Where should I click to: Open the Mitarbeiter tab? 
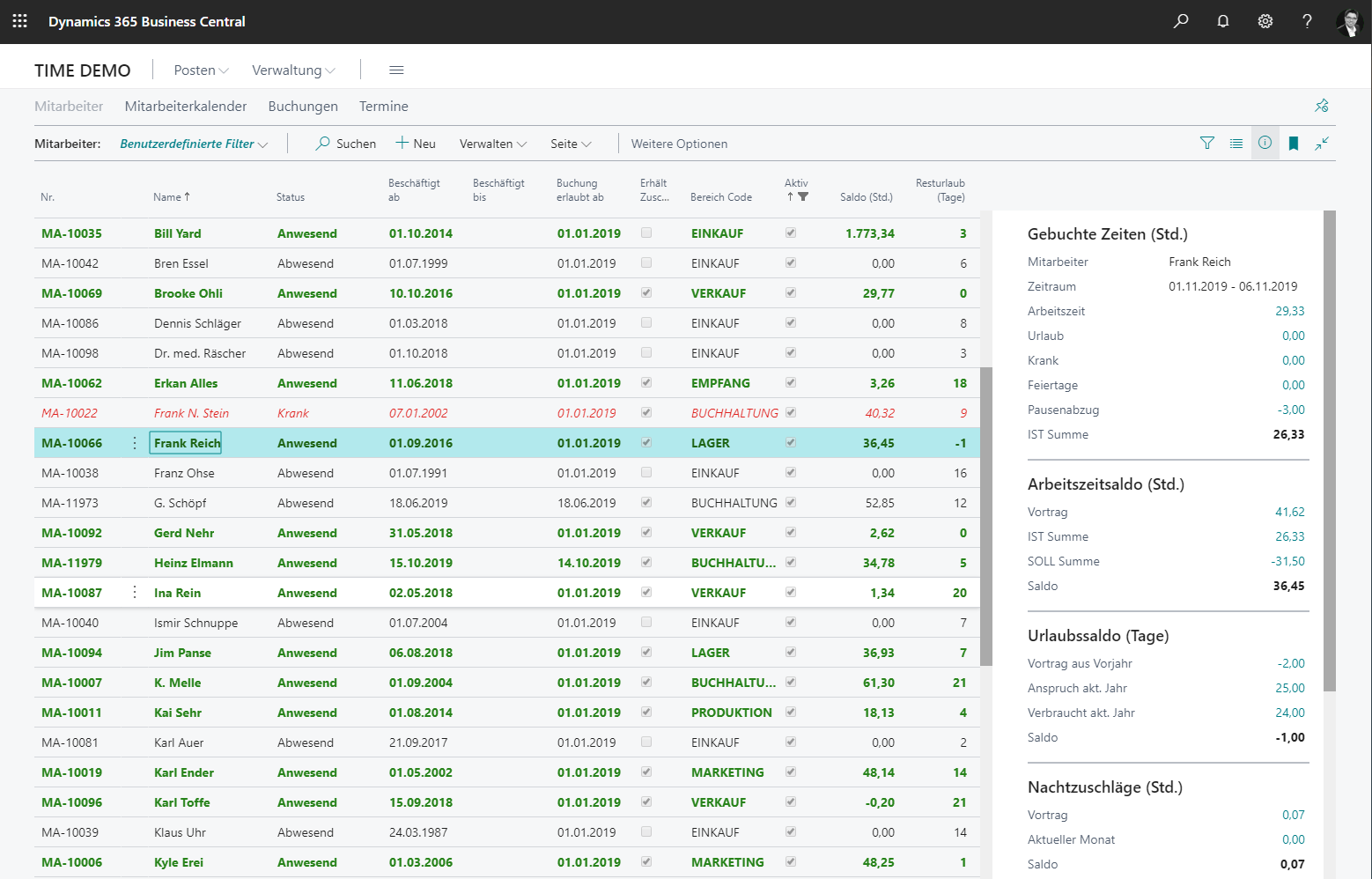pyautogui.click(x=69, y=106)
